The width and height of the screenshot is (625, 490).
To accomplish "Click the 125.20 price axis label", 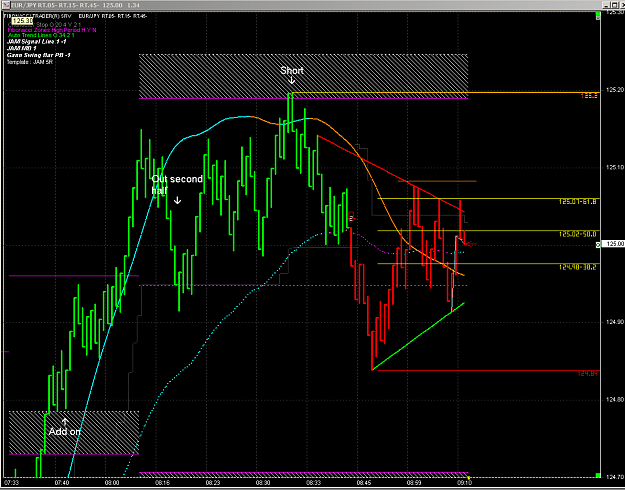I will (x=615, y=90).
